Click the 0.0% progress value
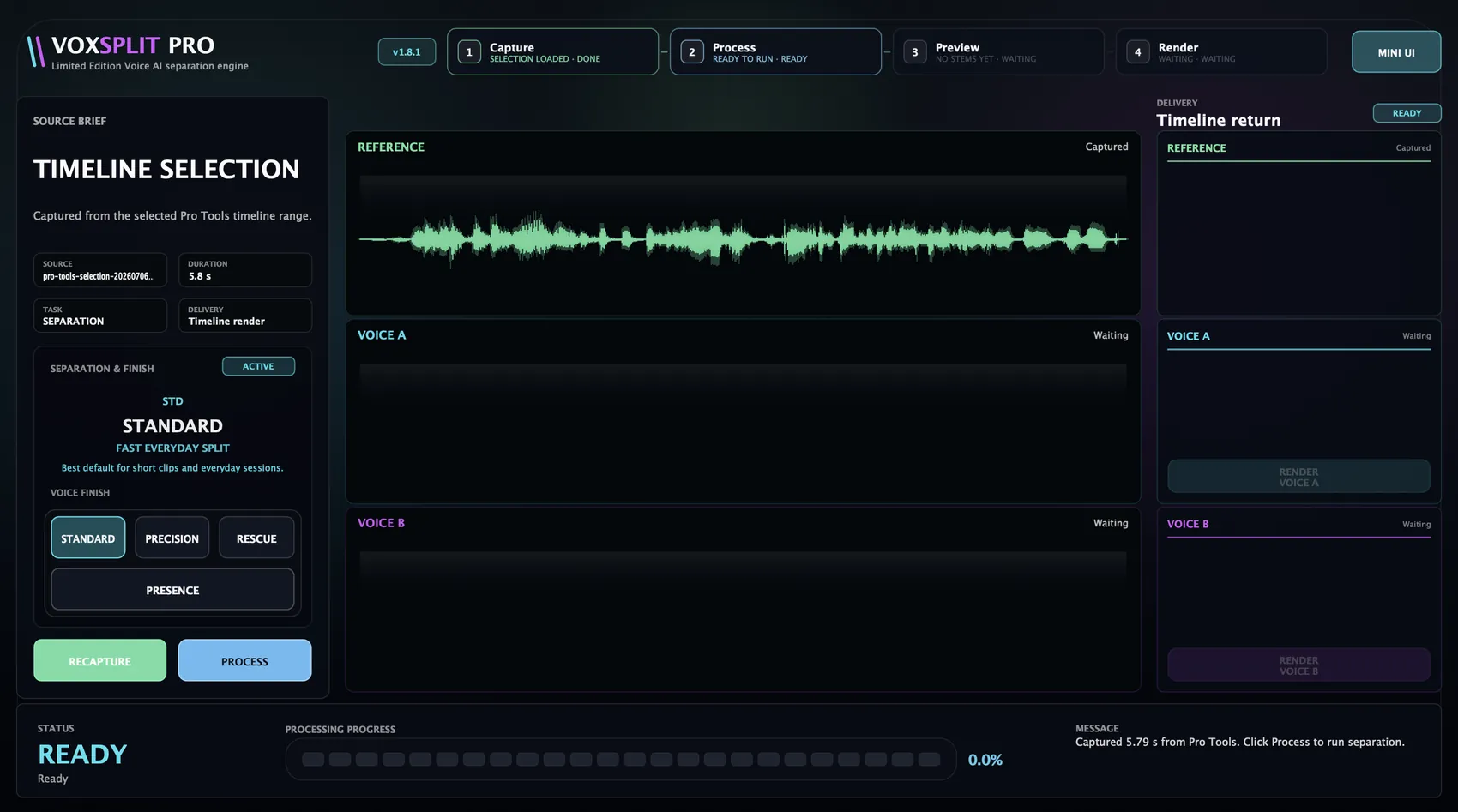Screen dimensions: 1458x812 tap(985, 760)
